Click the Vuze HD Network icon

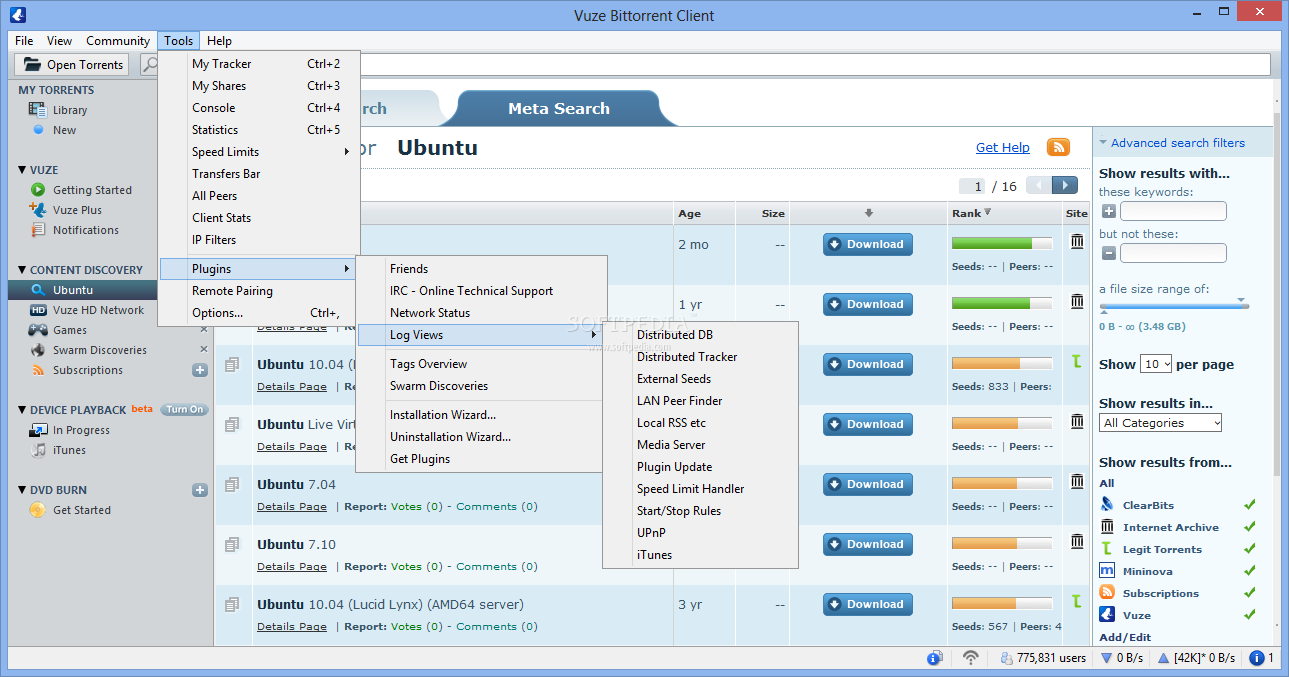tap(38, 310)
